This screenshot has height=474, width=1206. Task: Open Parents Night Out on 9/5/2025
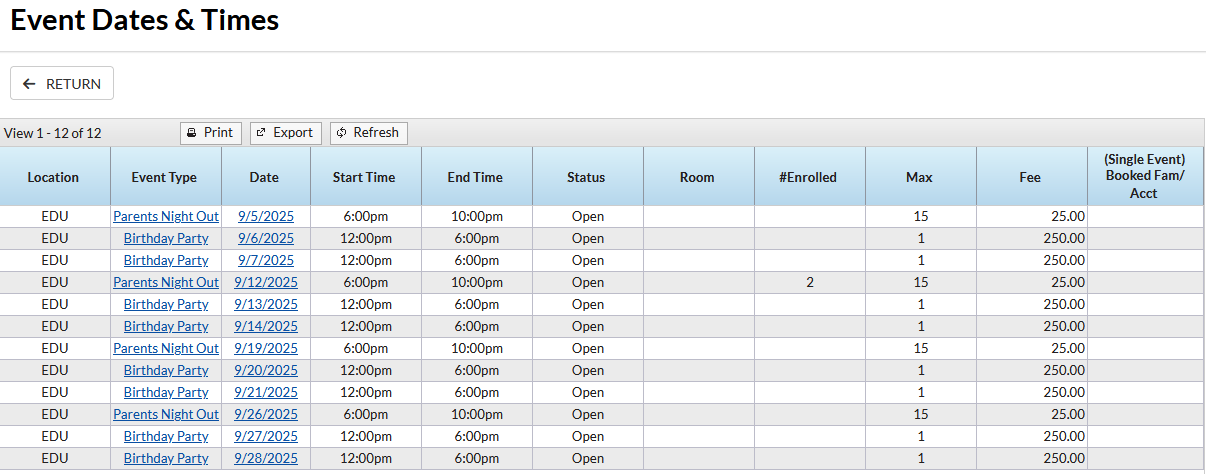[x=166, y=216]
